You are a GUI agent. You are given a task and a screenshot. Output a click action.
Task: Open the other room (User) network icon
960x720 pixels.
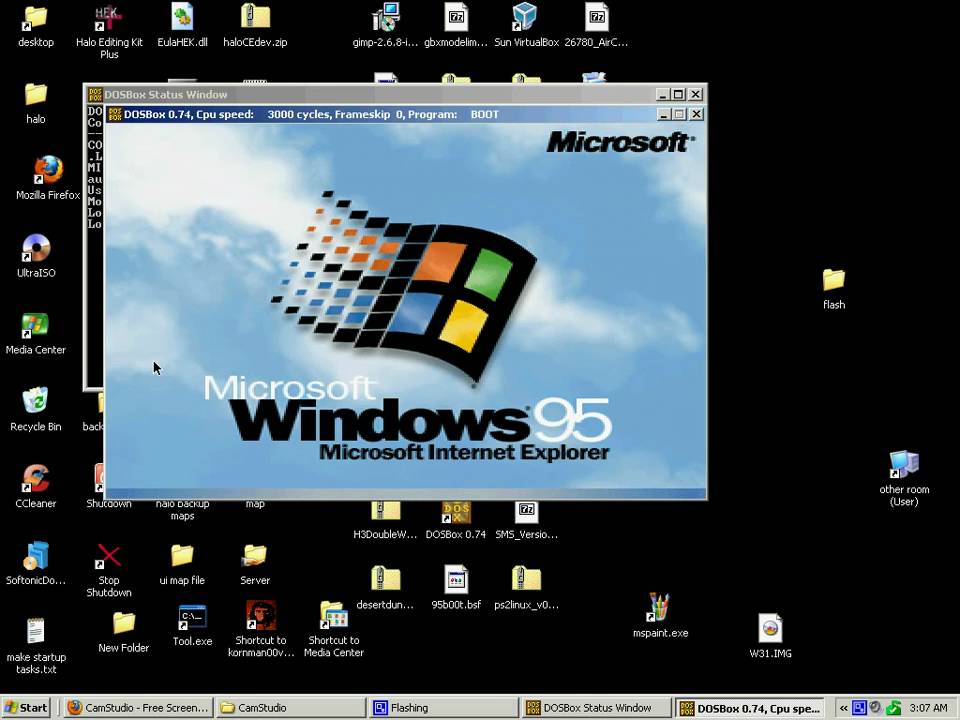tap(904, 466)
